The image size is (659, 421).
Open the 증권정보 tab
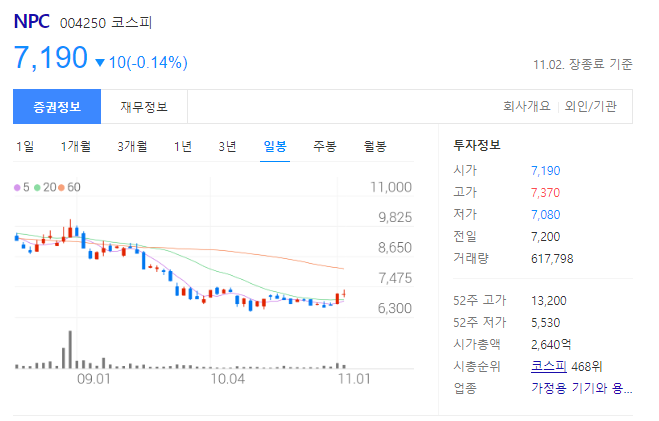[x=57, y=106]
